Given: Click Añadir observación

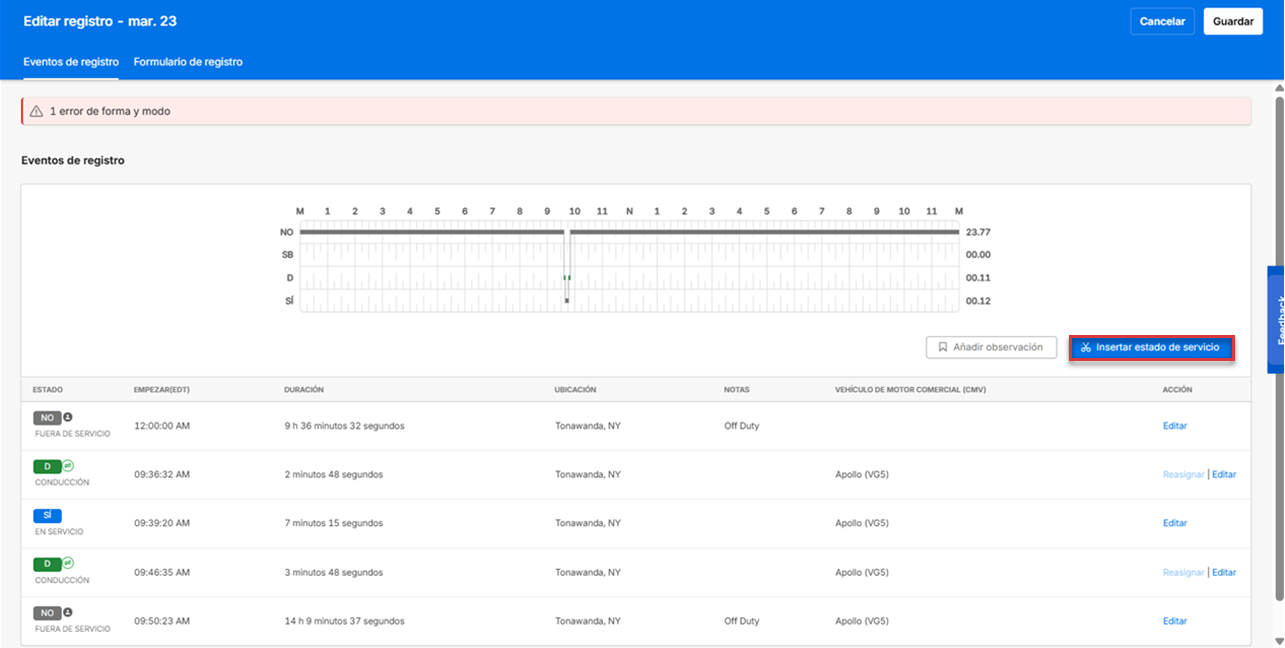Looking at the screenshot, I should [991, 347].
